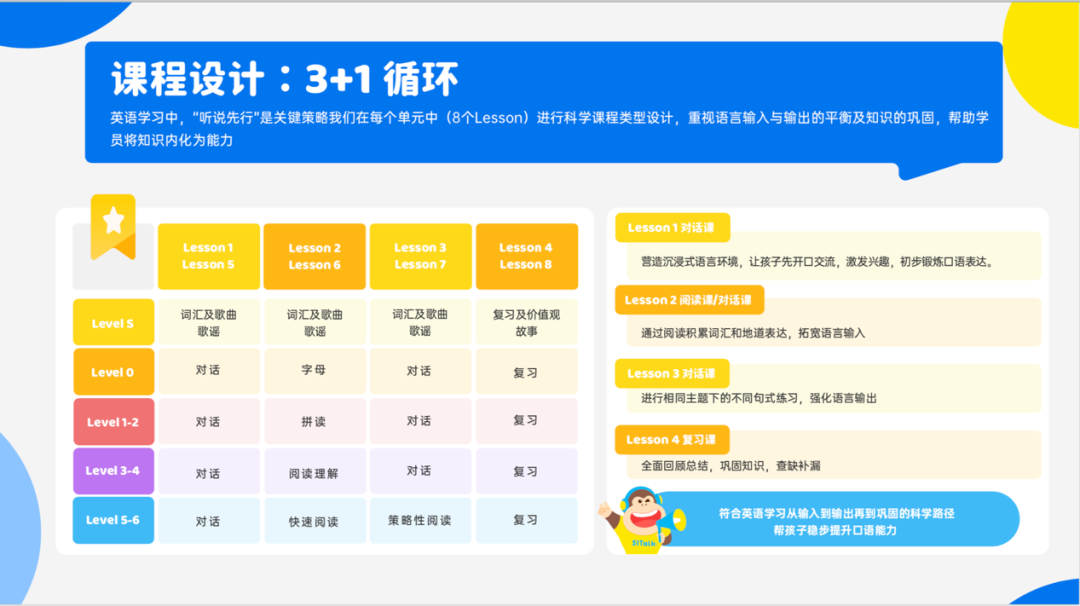Click "词汇及歌曲歌谣" under Lesson 2 Lesson 6
Viewport: 1080px width, 606px height.
[314, 322]
